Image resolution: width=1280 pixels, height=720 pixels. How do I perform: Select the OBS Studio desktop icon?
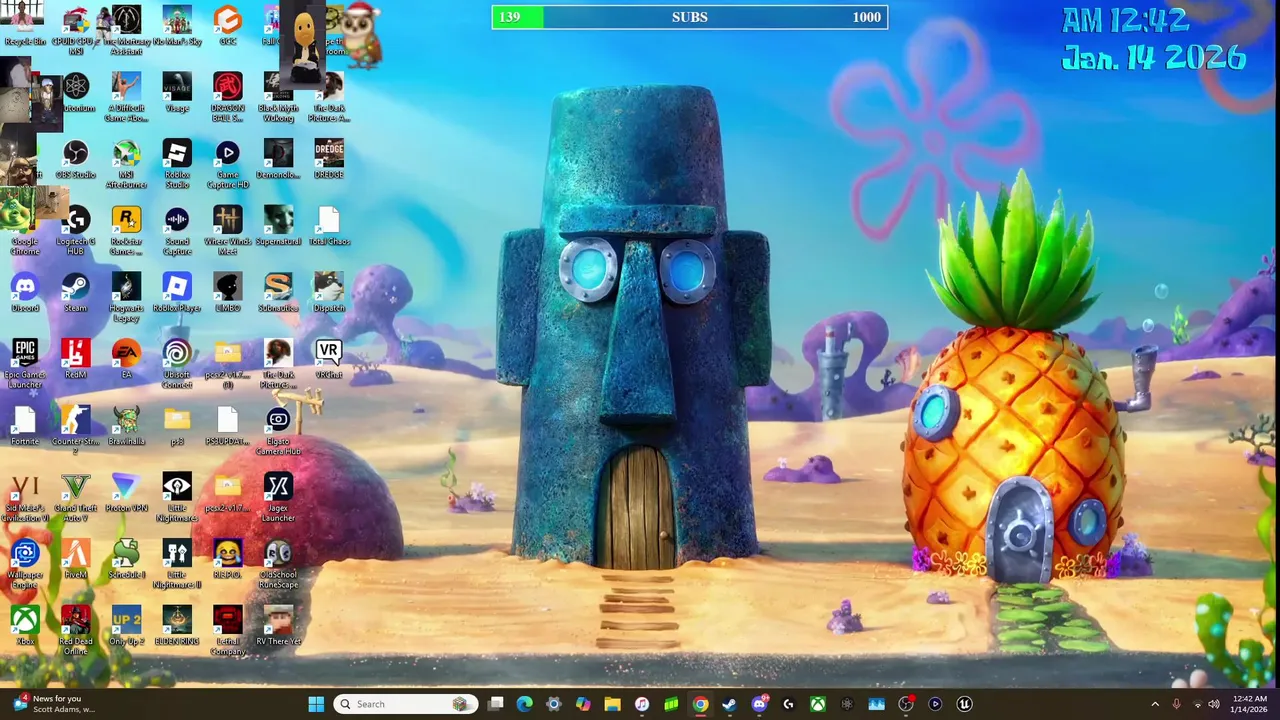pos(76,158)
